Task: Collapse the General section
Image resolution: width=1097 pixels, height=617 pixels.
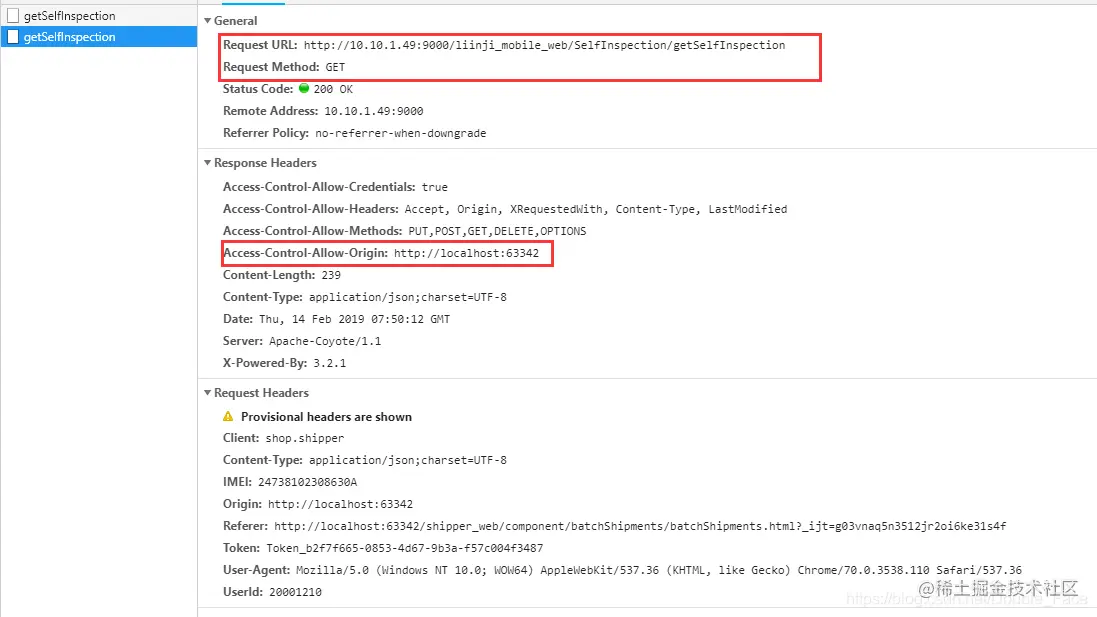Action: (208, 21)
